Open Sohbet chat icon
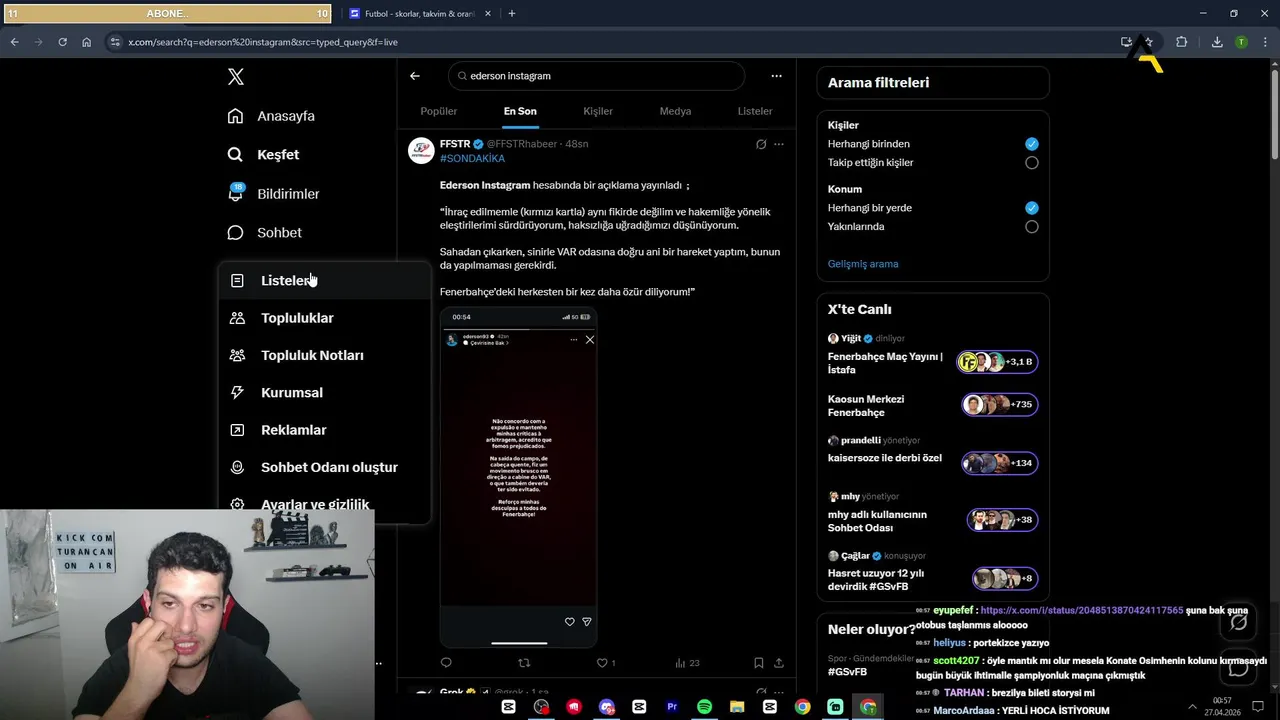Image resolution: width=1280 pixels, height=720 pixels. pos(235,233)
